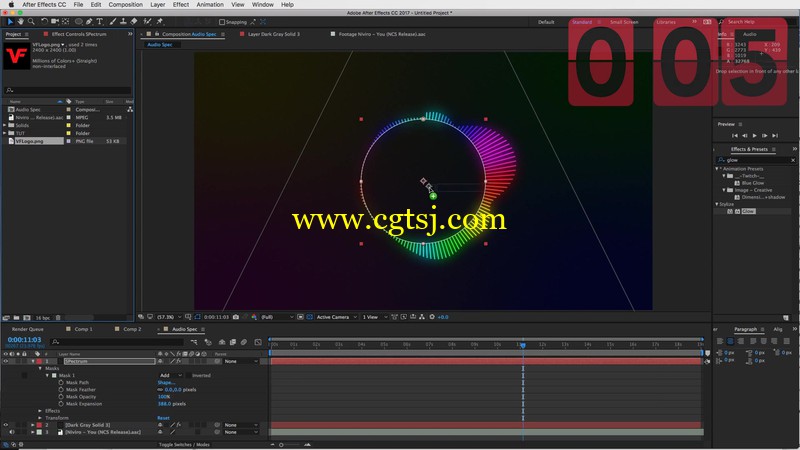Hide the Dark Gray Solid 3 layer
This screenshot has width=800, height=450.
click(x=6, y=425)
